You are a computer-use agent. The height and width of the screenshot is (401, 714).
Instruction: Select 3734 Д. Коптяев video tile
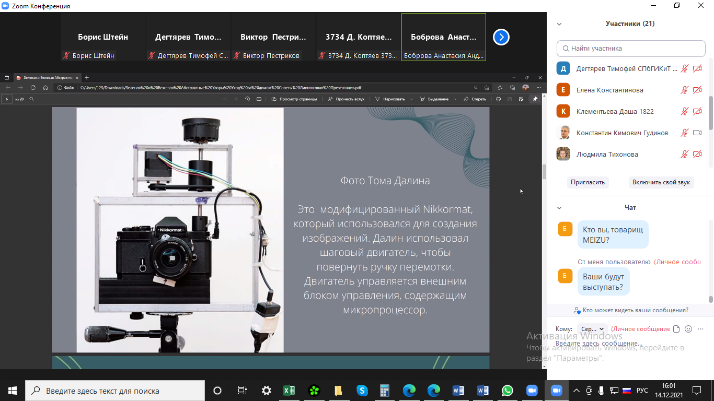click(358, 37)
